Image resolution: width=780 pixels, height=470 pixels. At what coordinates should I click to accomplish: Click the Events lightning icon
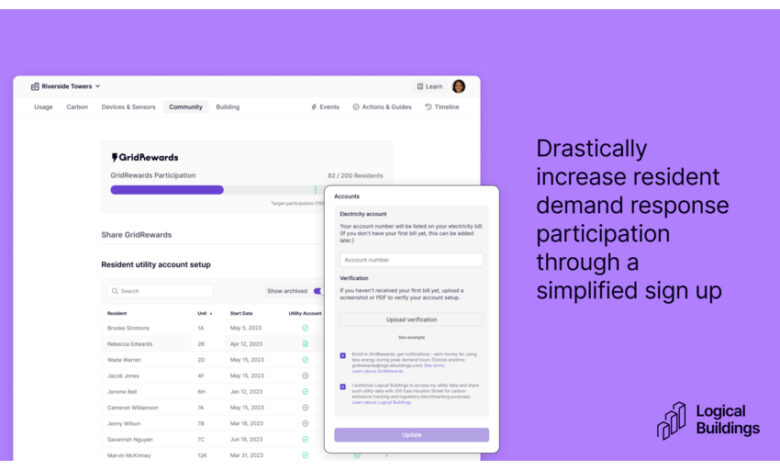[314, 107]
